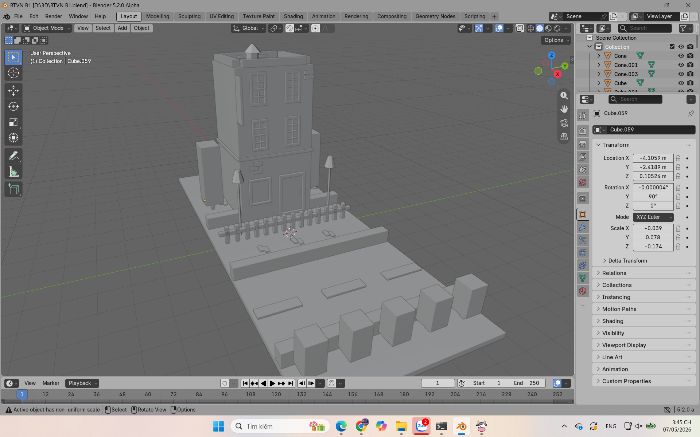The width and height of the screenshot is (700, 437).
Task: Open the XYZ Euler rotation mode dropdown
Action: [x=653, y=217]
